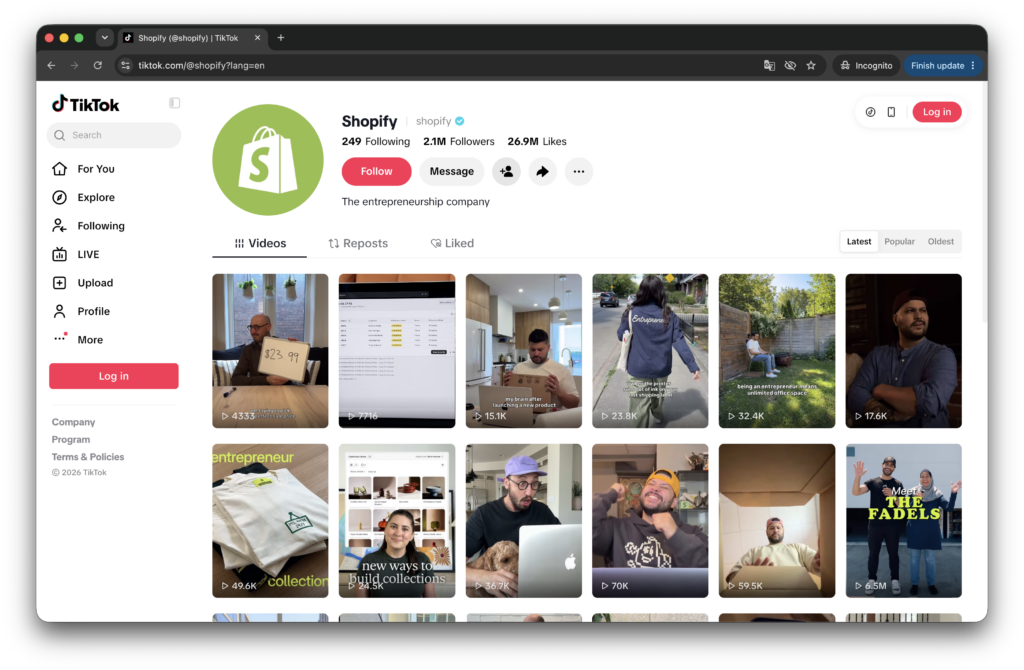Image resolution: width=1024 pixels, height=670 pixels.
Task: Message the Shopify account
Action: pos(451,171)
